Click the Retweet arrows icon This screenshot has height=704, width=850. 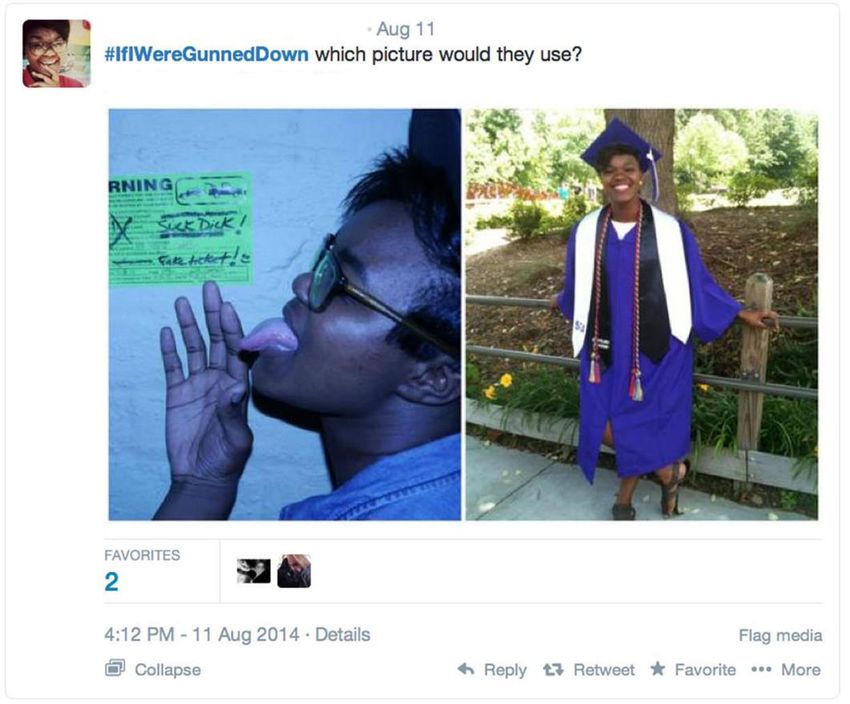click(x=553, y=670)
